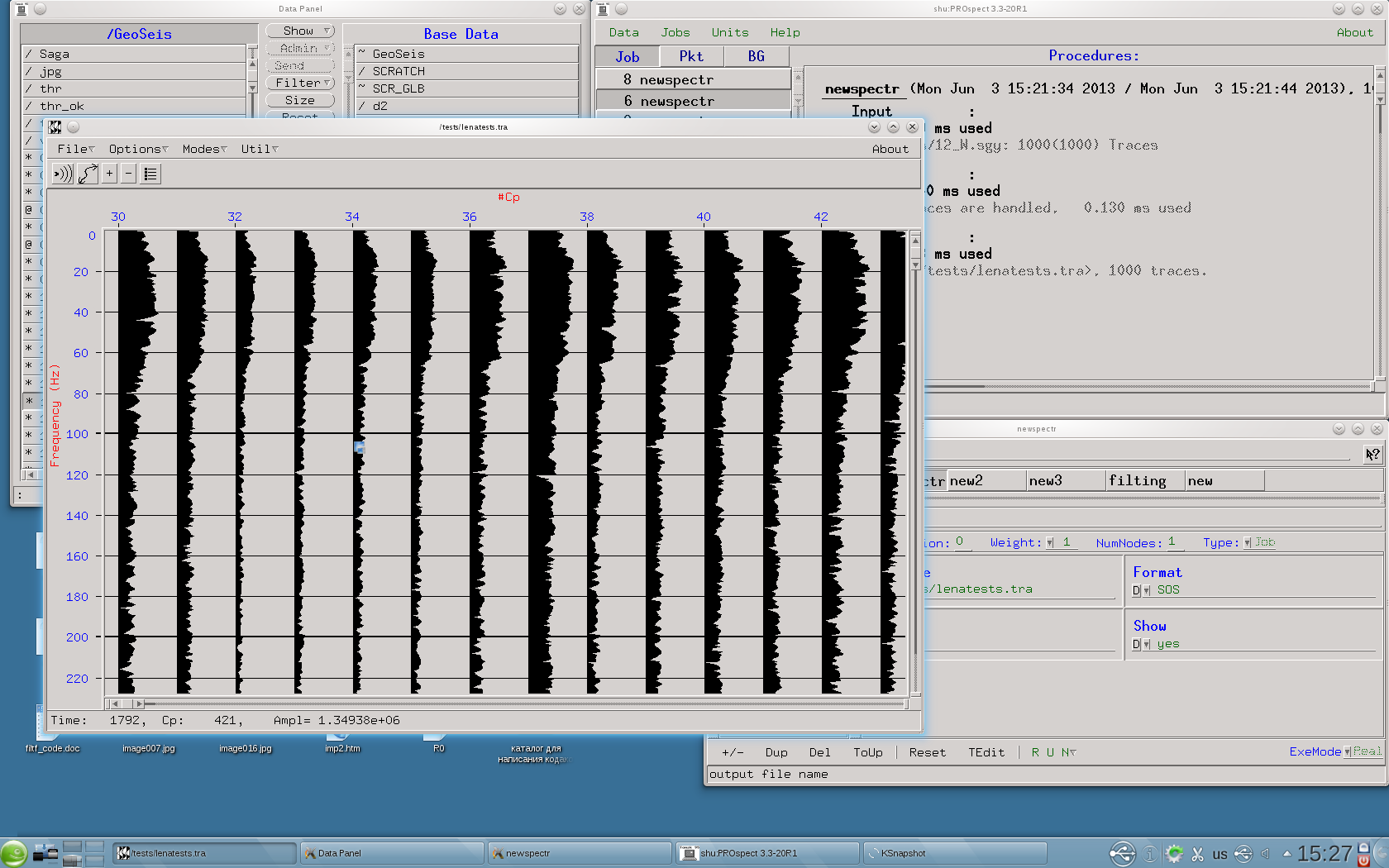Click the context help cursor icon
The width and height of the screenshot is (1389, 868).
click(1372, 455)
